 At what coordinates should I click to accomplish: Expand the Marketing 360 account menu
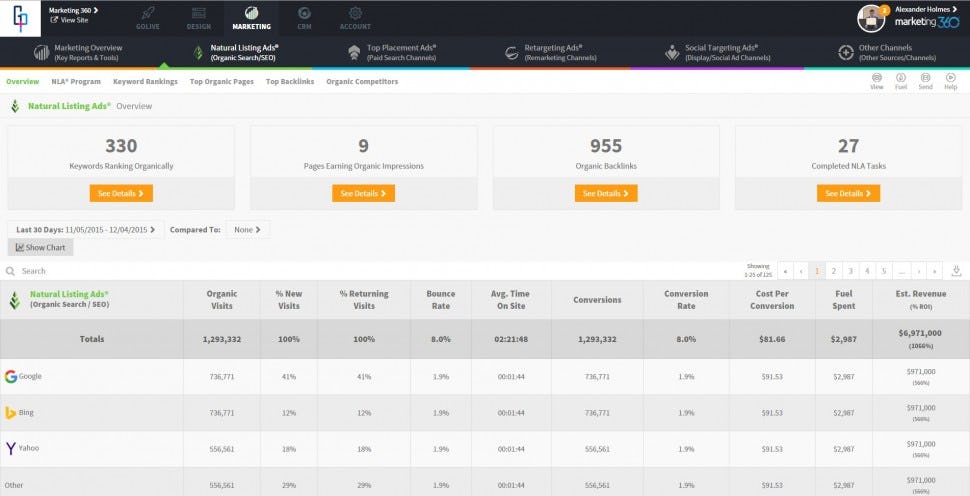[x=73, y=10]
